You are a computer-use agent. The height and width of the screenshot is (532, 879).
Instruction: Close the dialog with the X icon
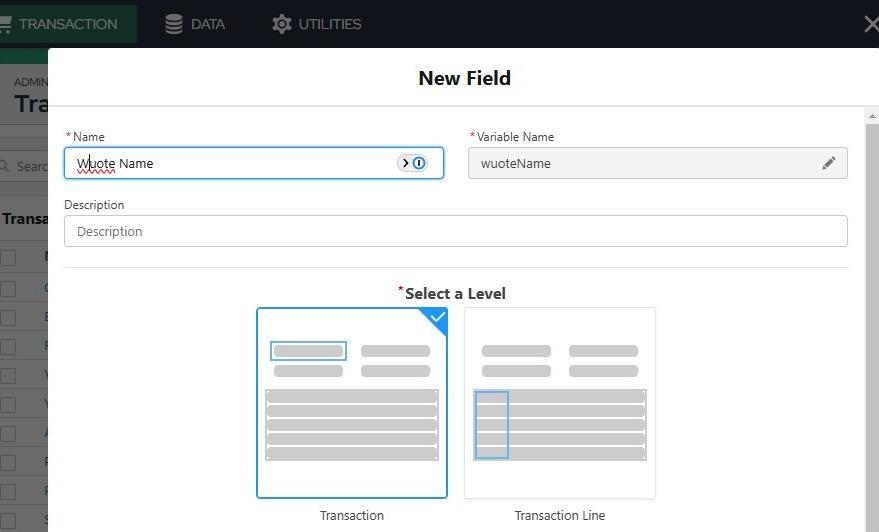(872, 24)
